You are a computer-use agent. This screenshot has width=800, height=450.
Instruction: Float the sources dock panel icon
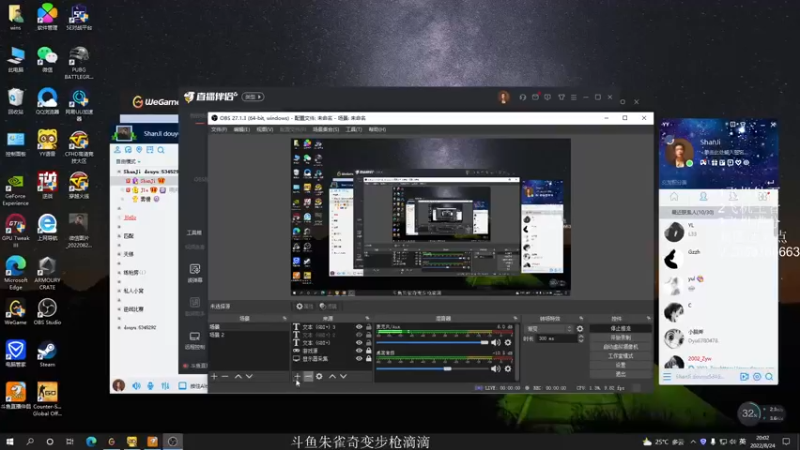tap(367, 318)
